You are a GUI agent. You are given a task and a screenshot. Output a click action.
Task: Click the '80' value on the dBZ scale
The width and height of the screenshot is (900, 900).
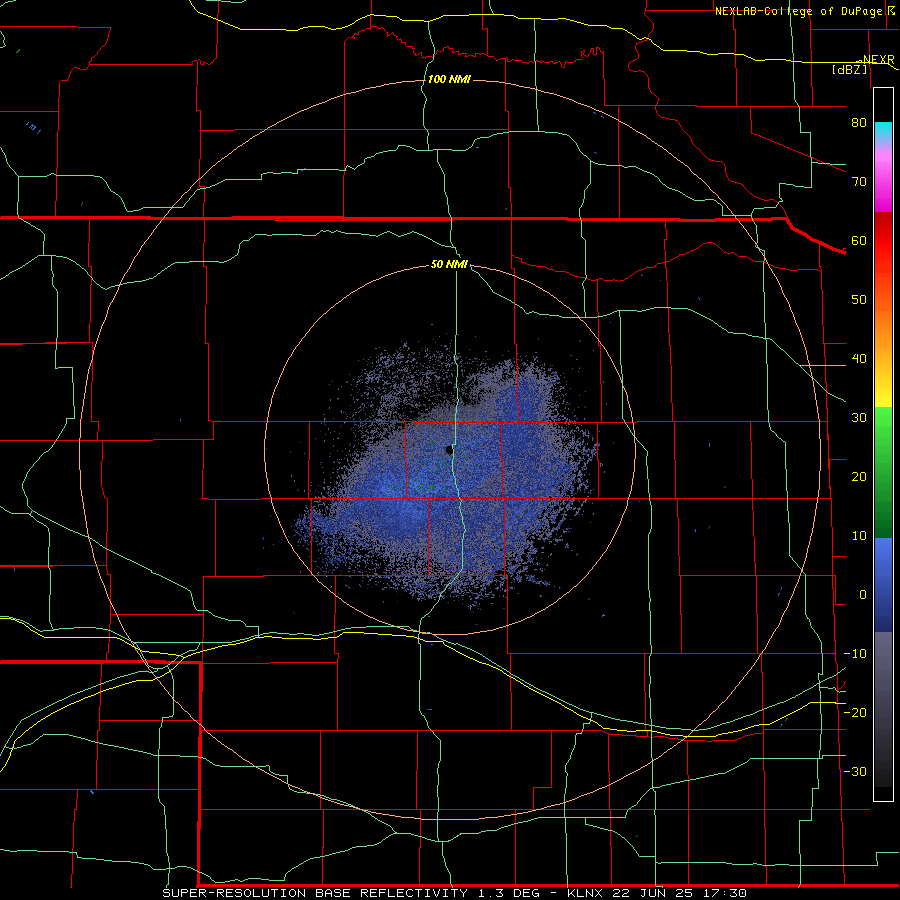pos(859,122)
